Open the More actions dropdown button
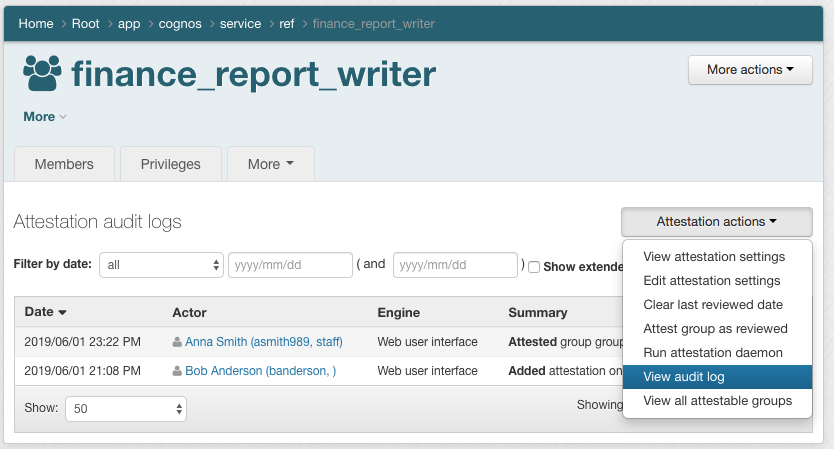The image size is (834, 449). (x=750, y=70)
